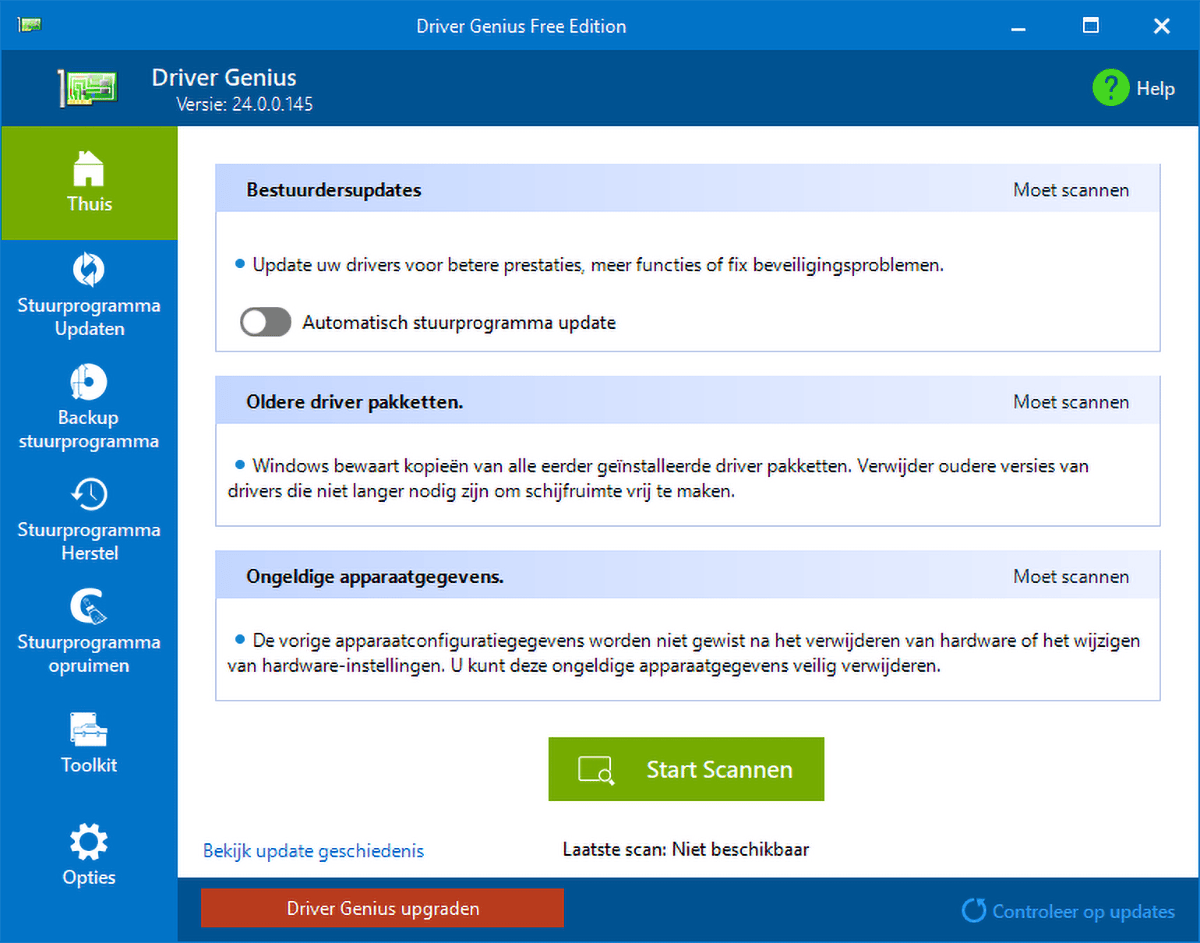Click the Controleer op updates refresh icon
The height and width of the screenshot is (943, 1200).
[x=974, y=911]
